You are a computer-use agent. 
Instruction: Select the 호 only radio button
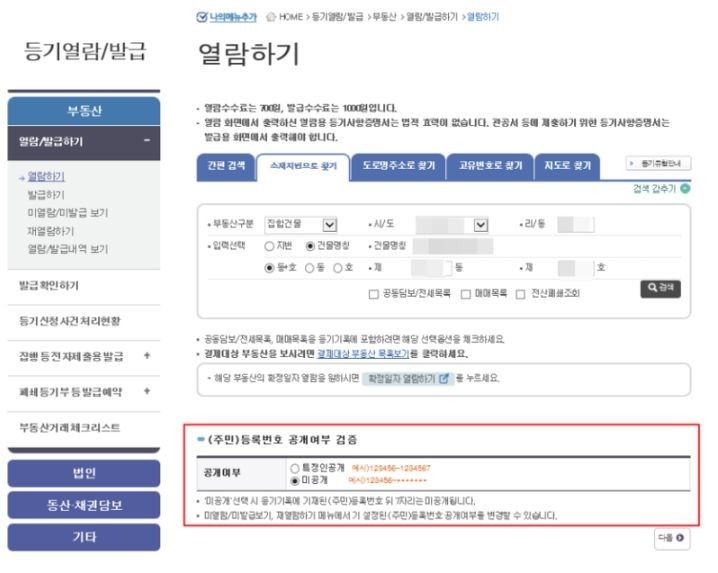[x=337, y=268]
